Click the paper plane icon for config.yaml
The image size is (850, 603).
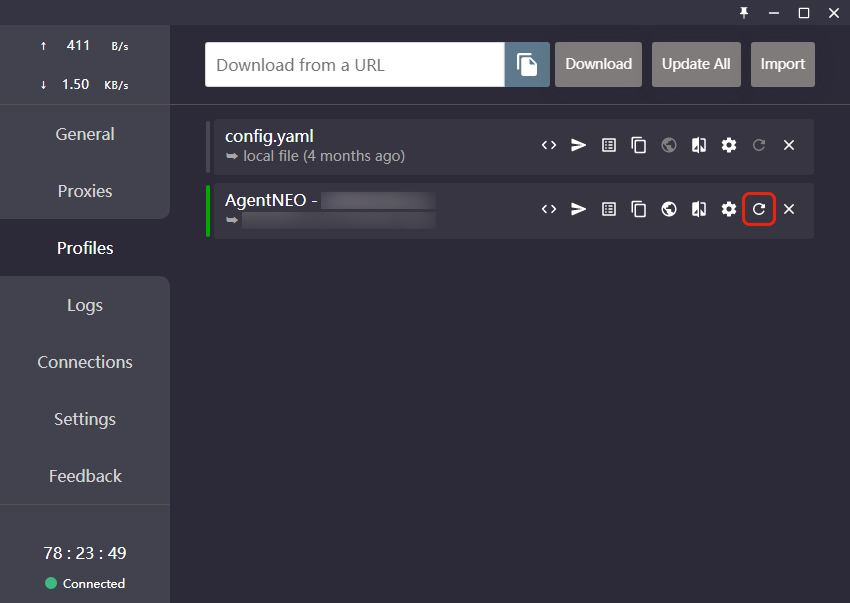[579, 145]
